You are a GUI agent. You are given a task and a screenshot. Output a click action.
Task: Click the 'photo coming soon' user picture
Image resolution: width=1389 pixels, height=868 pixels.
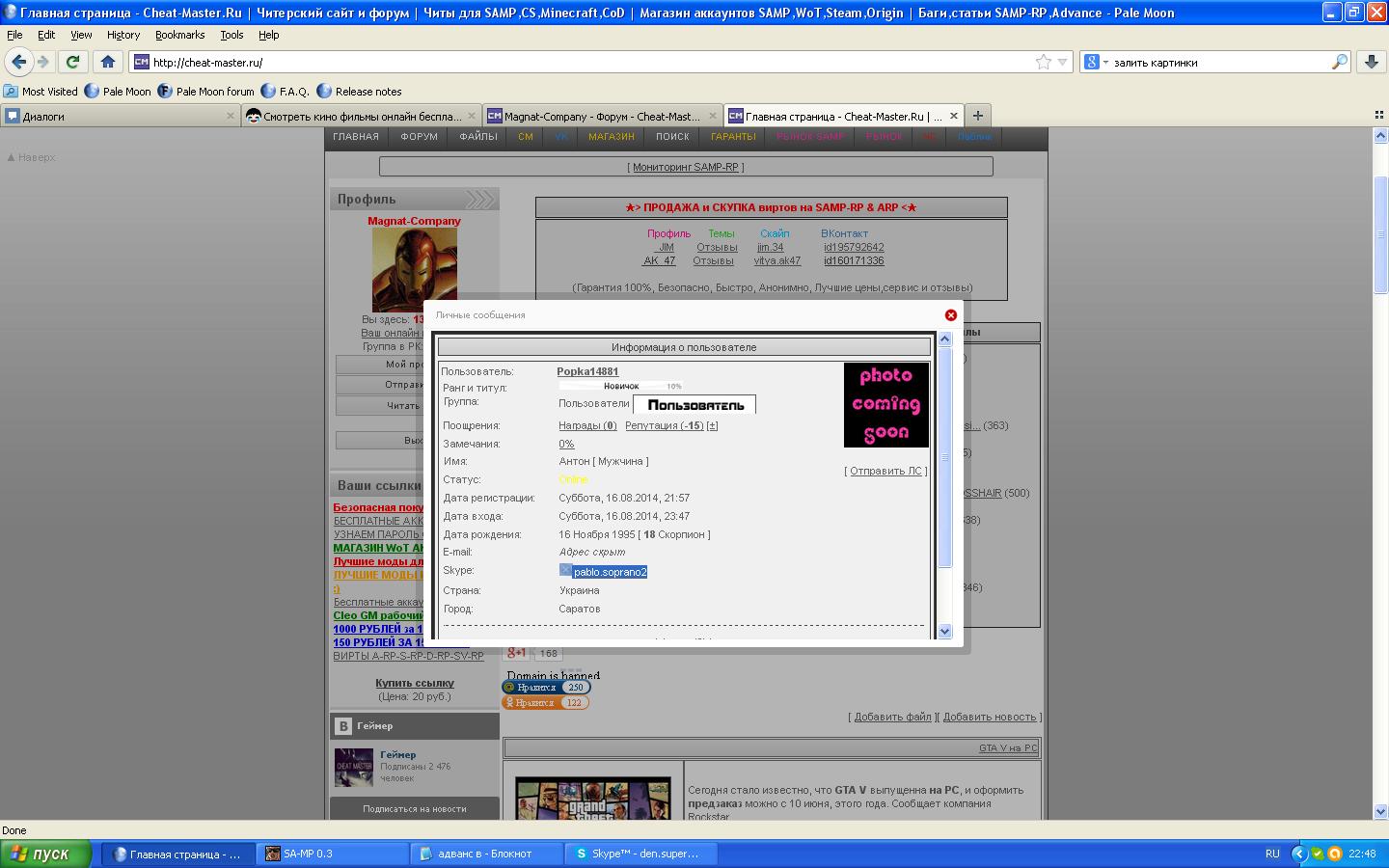886,405
